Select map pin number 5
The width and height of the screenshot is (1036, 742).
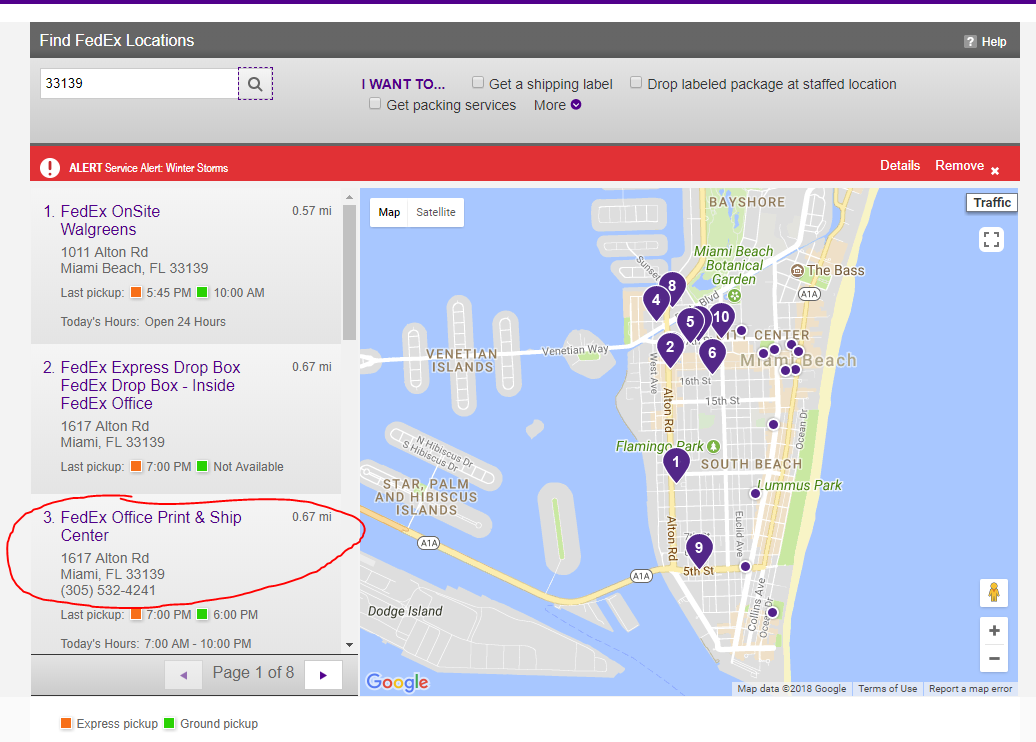point(690,323)
